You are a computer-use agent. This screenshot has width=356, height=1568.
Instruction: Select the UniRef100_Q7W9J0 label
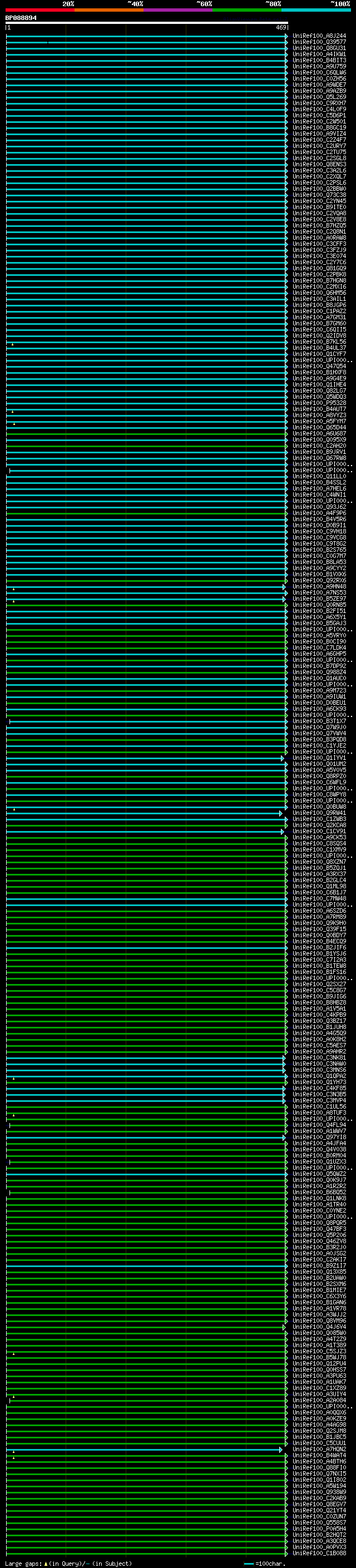coord(319,728)
